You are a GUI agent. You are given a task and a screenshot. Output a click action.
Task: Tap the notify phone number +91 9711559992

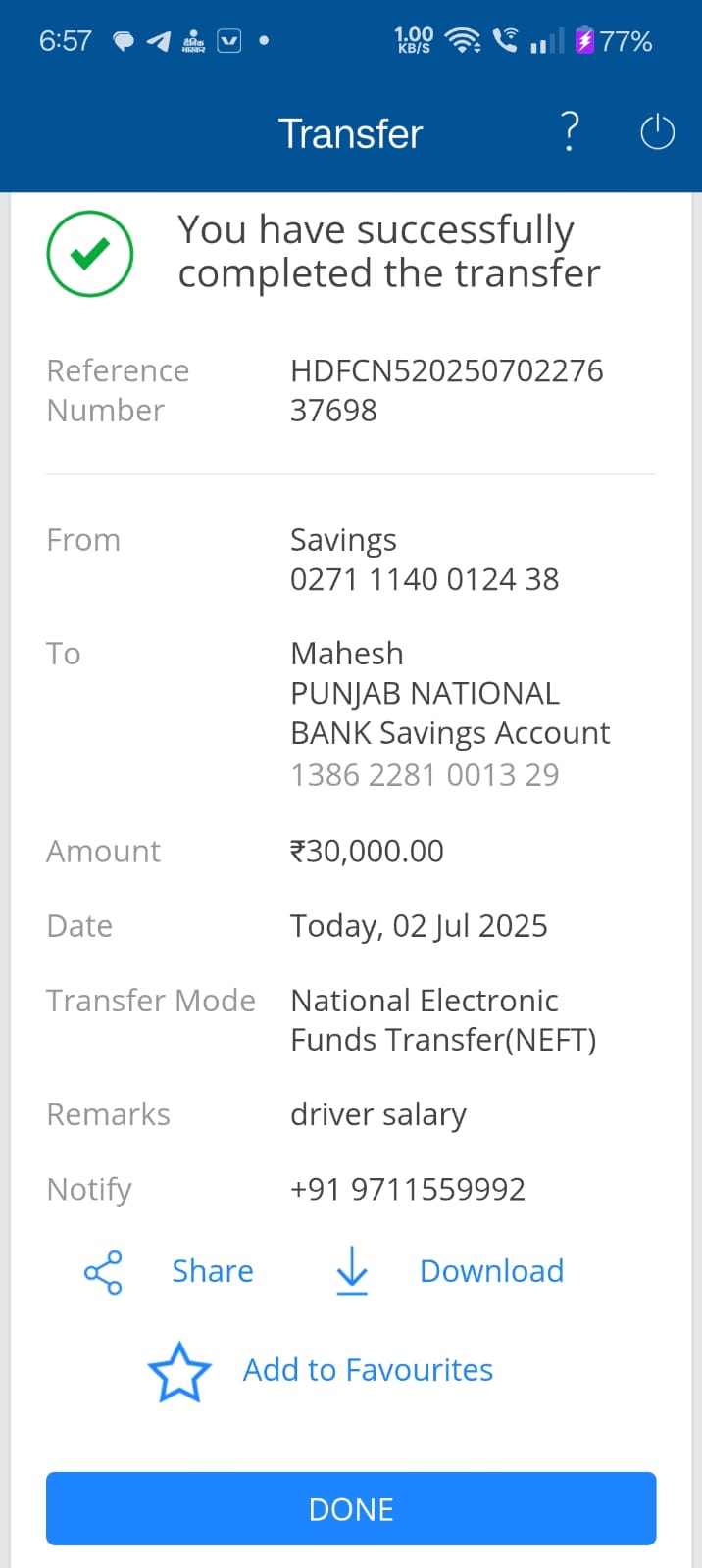pyautogui.click(x=408, y=1189)
